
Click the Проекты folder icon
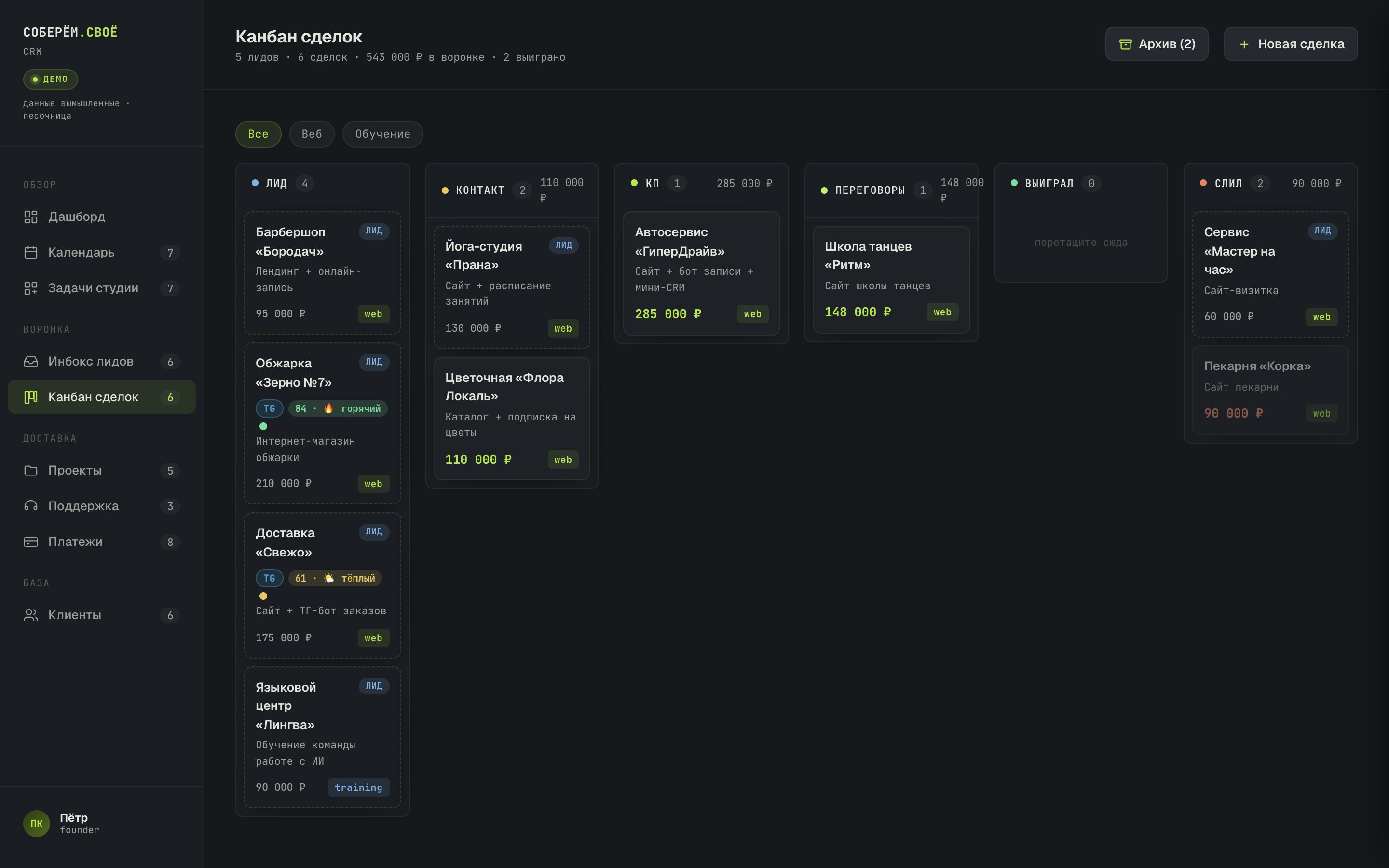click(30, 471)
